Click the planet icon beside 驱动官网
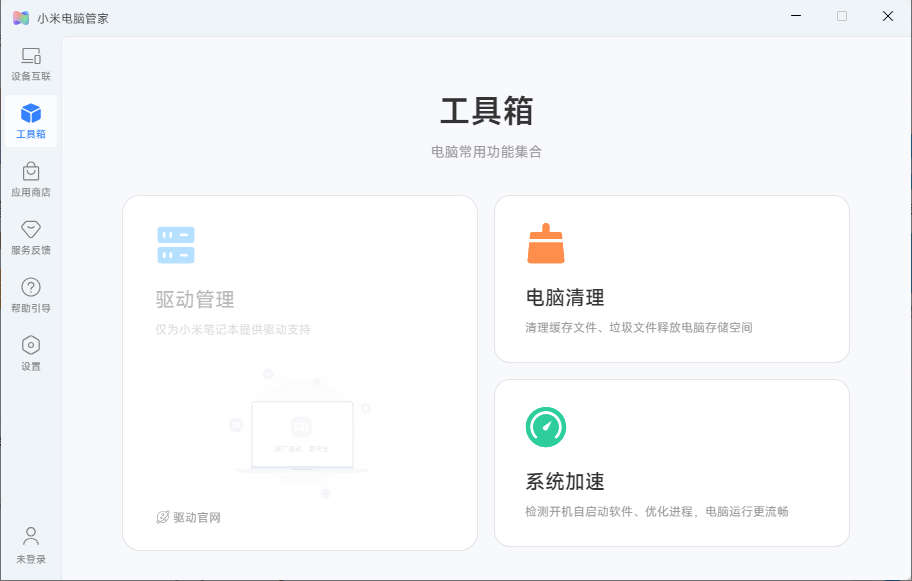The image size is (912, 581). coord(163,517)
